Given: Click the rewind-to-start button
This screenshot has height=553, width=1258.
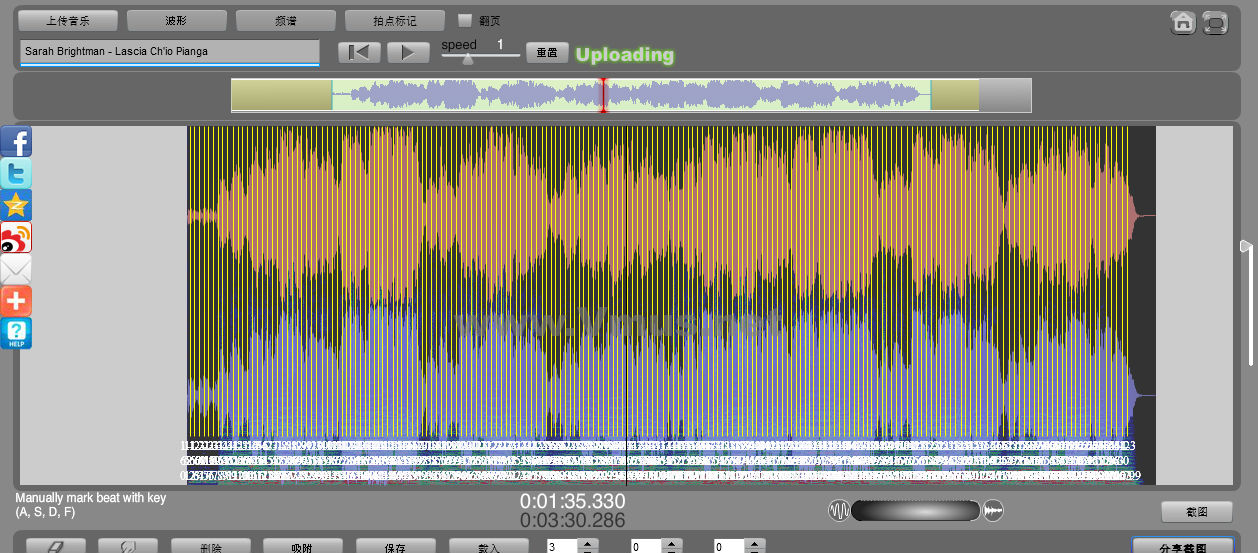Looking at the screenshot, I should tap(359, 53).
